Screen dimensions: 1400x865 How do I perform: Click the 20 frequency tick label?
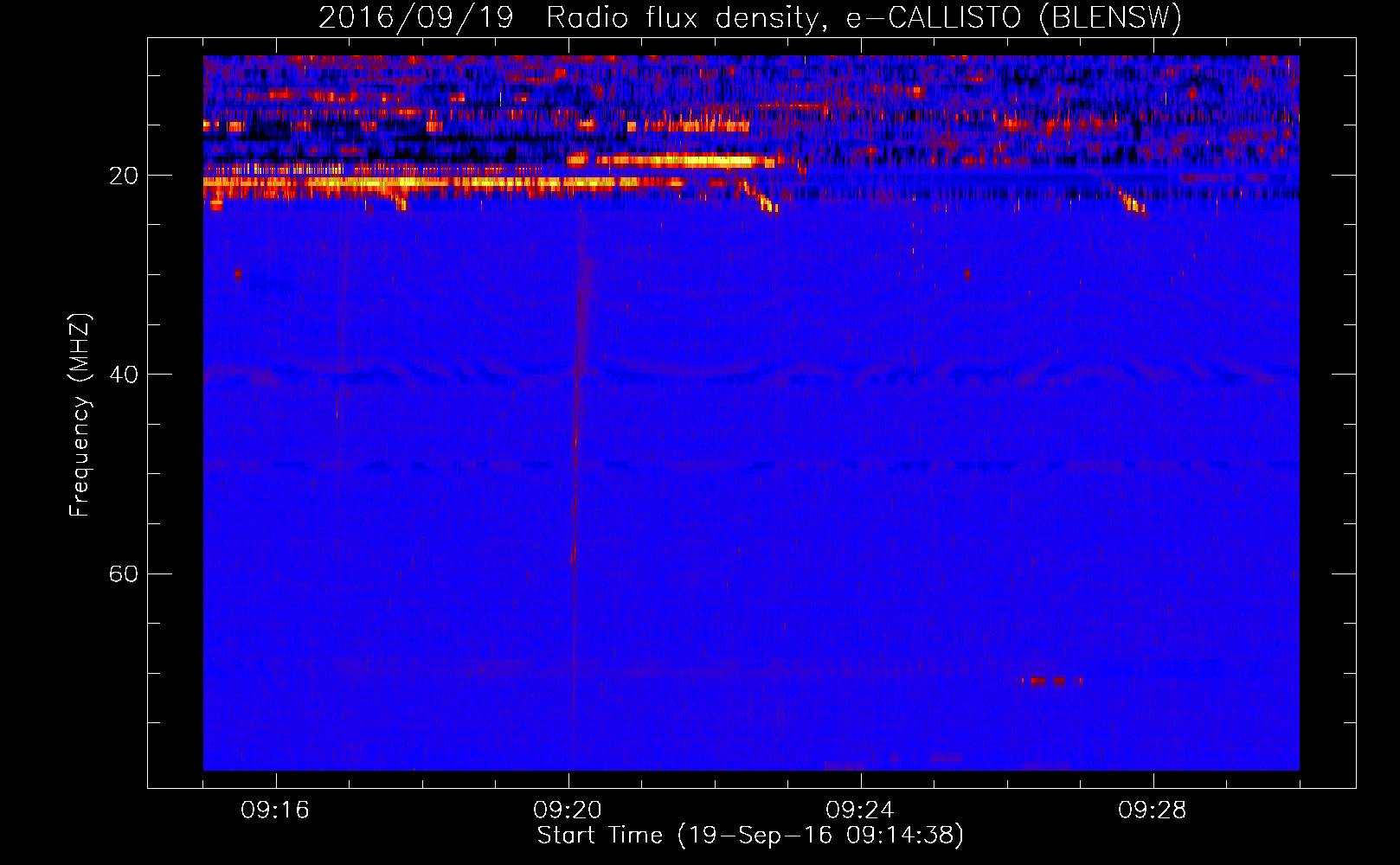coord(124,176)
